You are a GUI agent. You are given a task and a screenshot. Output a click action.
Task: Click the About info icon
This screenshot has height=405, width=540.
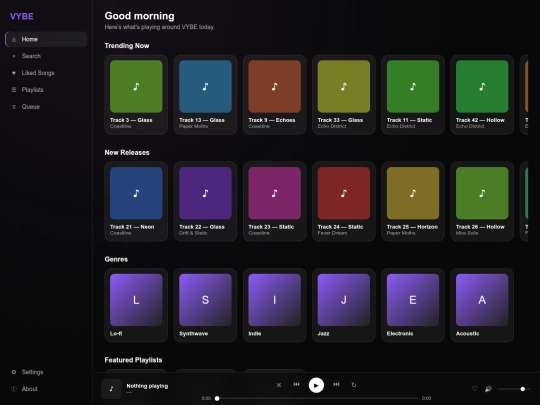tap(14, 389)
